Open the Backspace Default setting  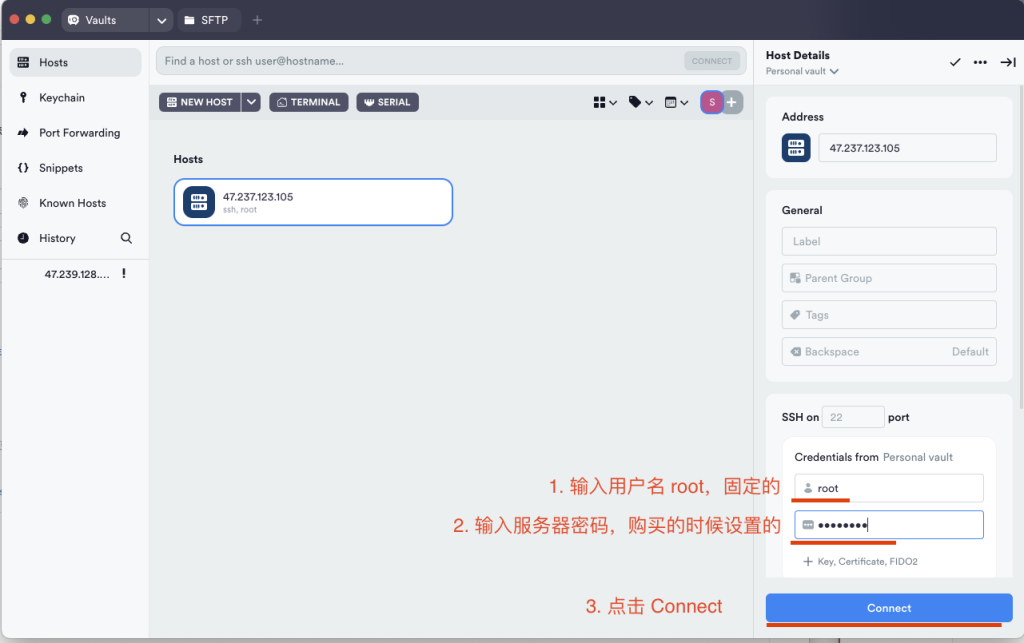coord(889,352)
